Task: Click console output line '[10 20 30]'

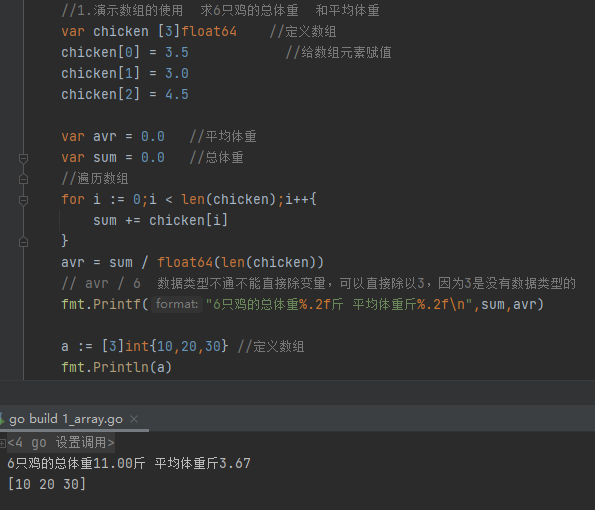Action: click(47, 484)
